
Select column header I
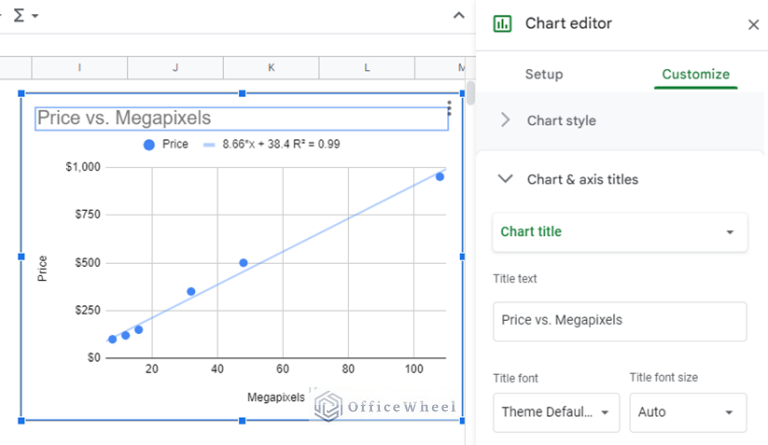(79, 68)
